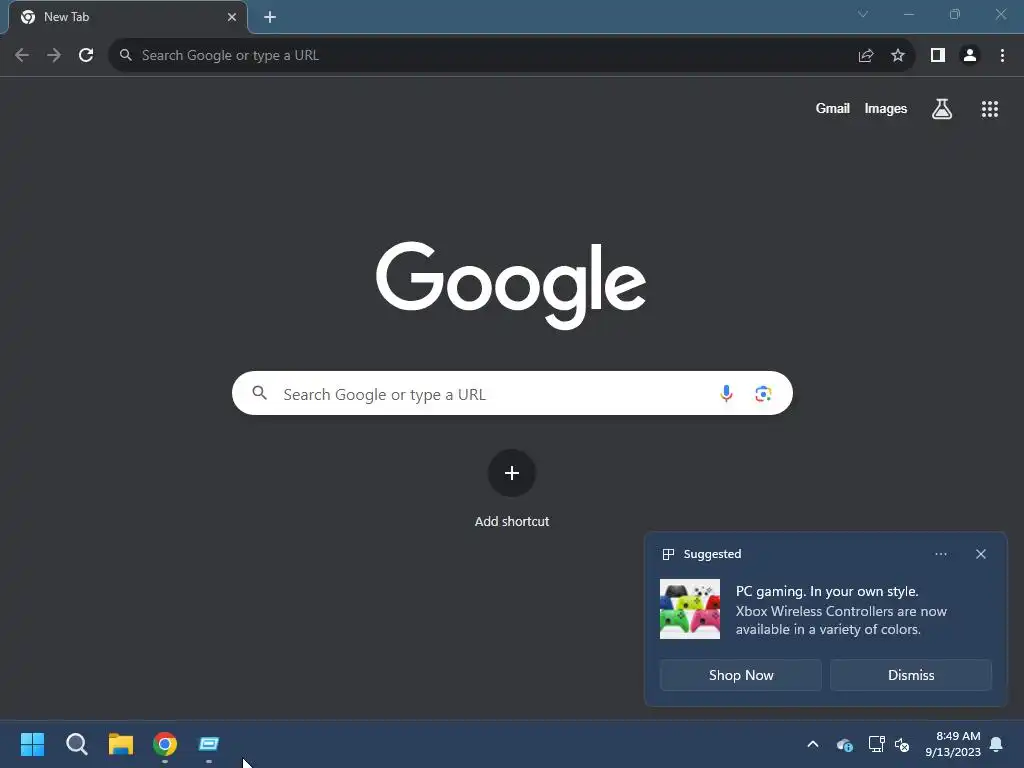Open the Chrome three-dot menu
The image size is (1024, 768).
click(x=1002, y=56)
